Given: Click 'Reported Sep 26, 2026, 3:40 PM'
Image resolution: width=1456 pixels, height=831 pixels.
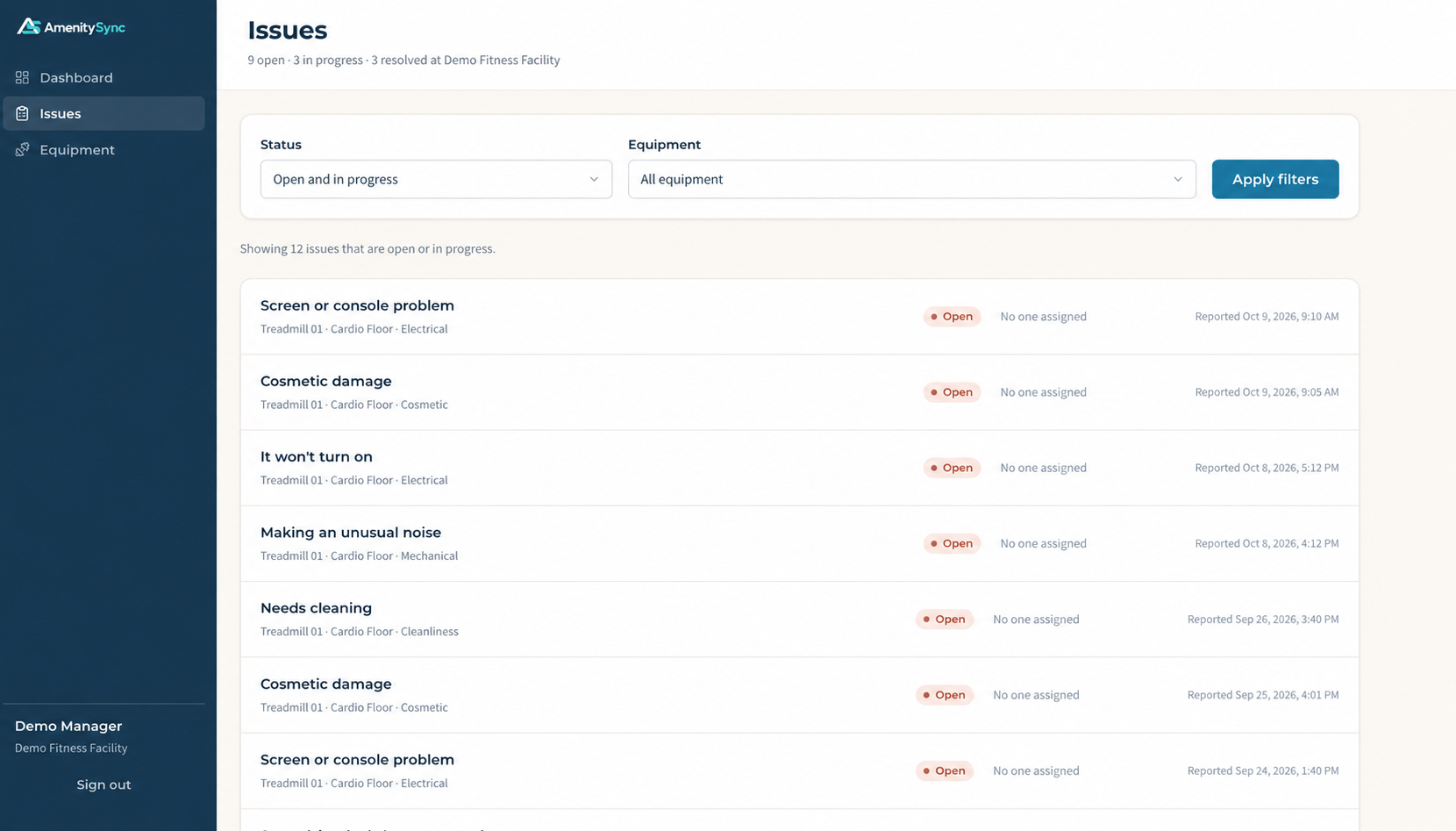Looking at the screenshot, I should 1263,619.
